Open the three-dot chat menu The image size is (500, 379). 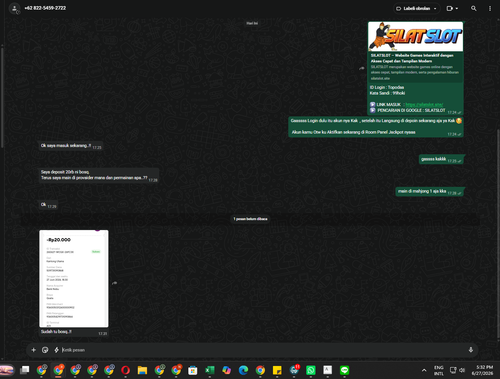click(x=490, y=9)
